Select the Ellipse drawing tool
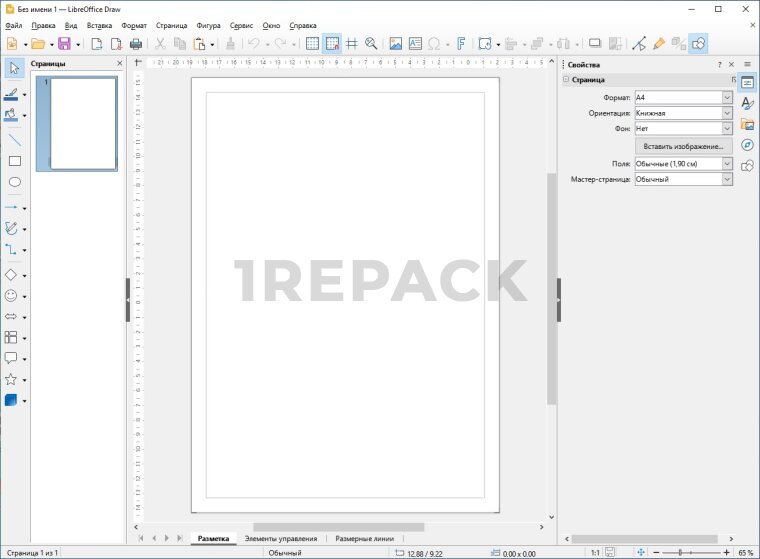The width and height of the screenshot is (760, 559). pos(14,182)
